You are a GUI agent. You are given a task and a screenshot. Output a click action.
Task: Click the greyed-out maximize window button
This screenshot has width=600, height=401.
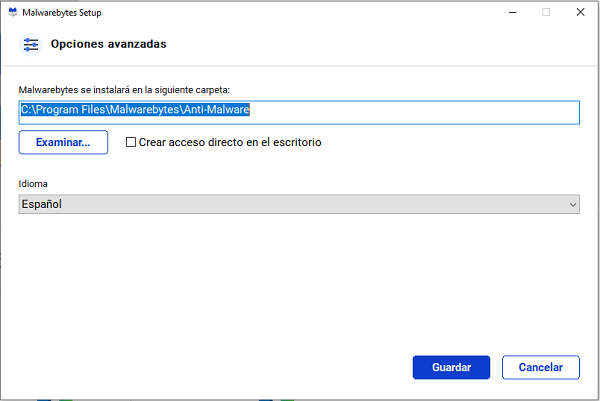[546, 13]
